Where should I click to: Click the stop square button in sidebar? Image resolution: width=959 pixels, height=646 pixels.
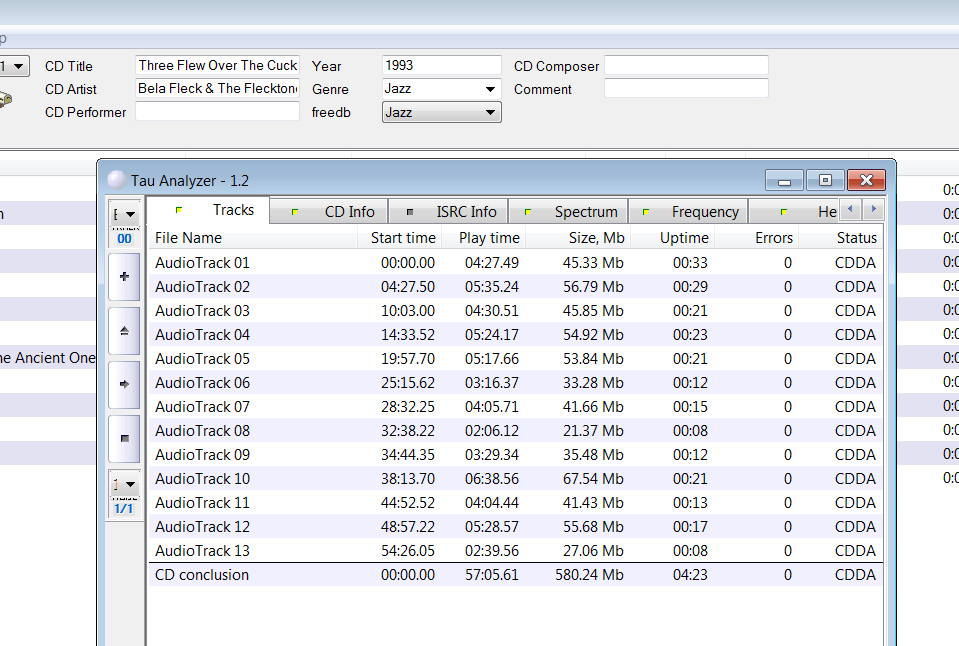[x=124, y=438]
